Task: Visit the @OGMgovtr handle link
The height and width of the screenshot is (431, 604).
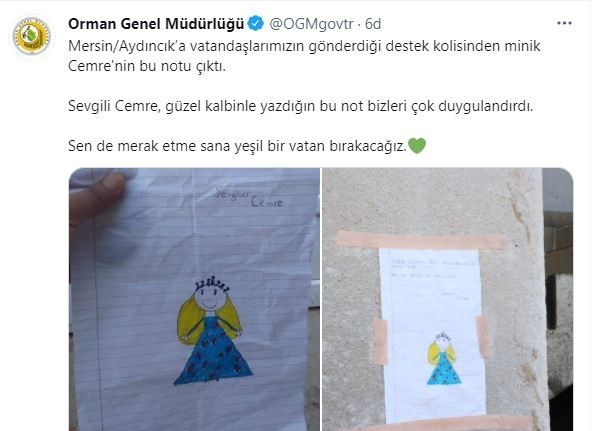Action: point(311,24)
